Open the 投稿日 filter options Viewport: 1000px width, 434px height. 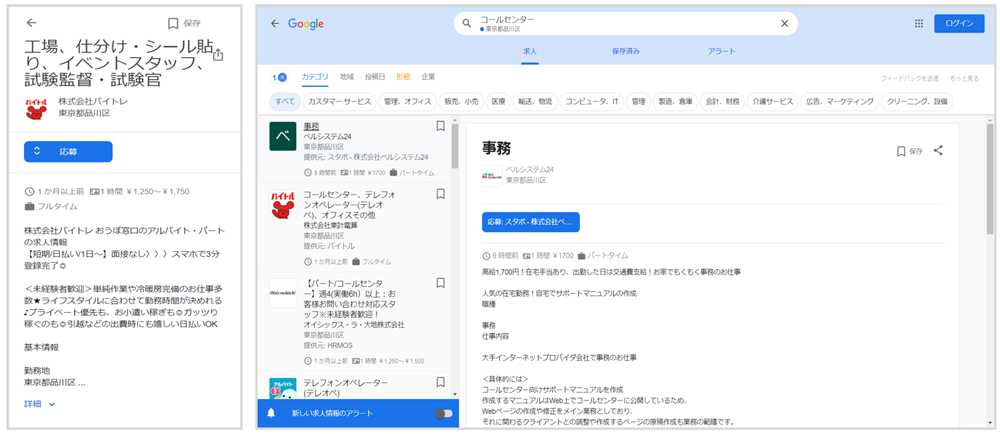pos(374,77)
